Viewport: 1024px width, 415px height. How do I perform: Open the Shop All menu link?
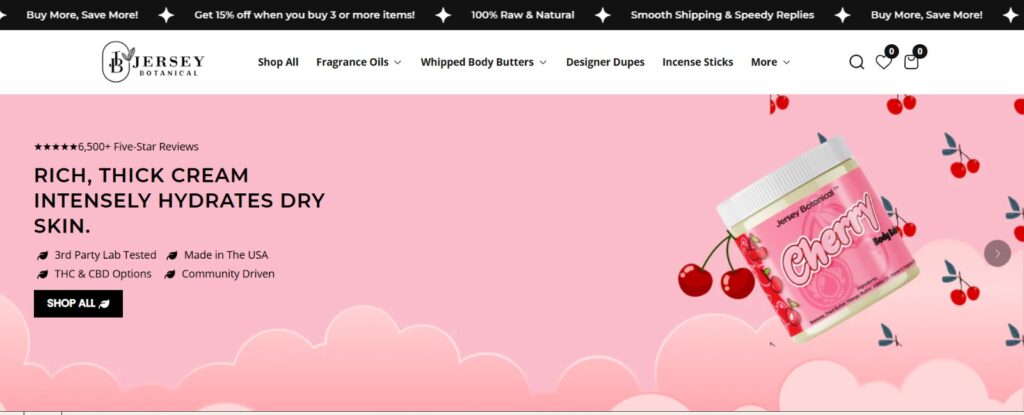tap(278, 62)
